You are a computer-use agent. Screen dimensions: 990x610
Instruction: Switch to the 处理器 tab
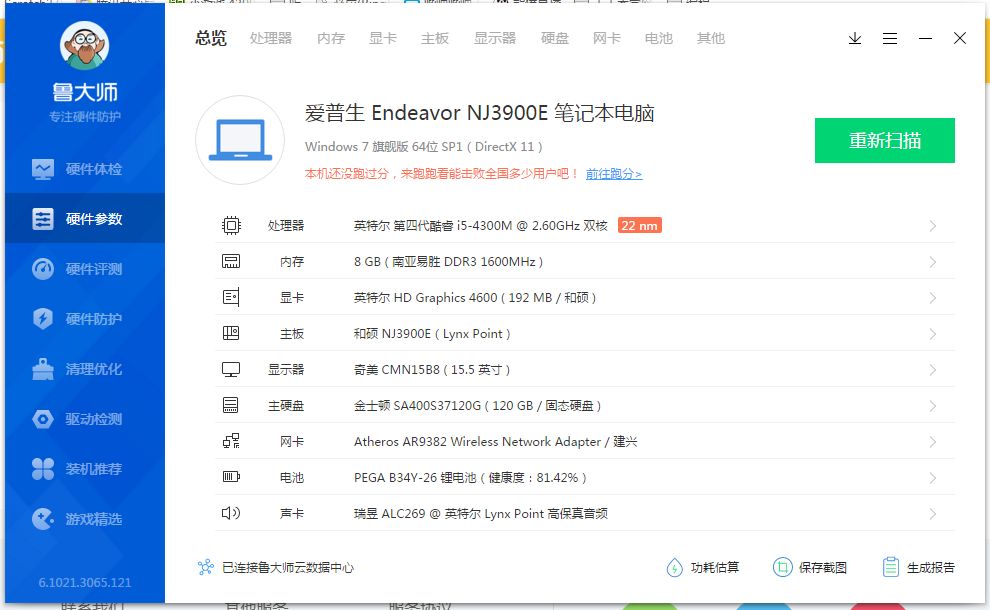point(271,39)
